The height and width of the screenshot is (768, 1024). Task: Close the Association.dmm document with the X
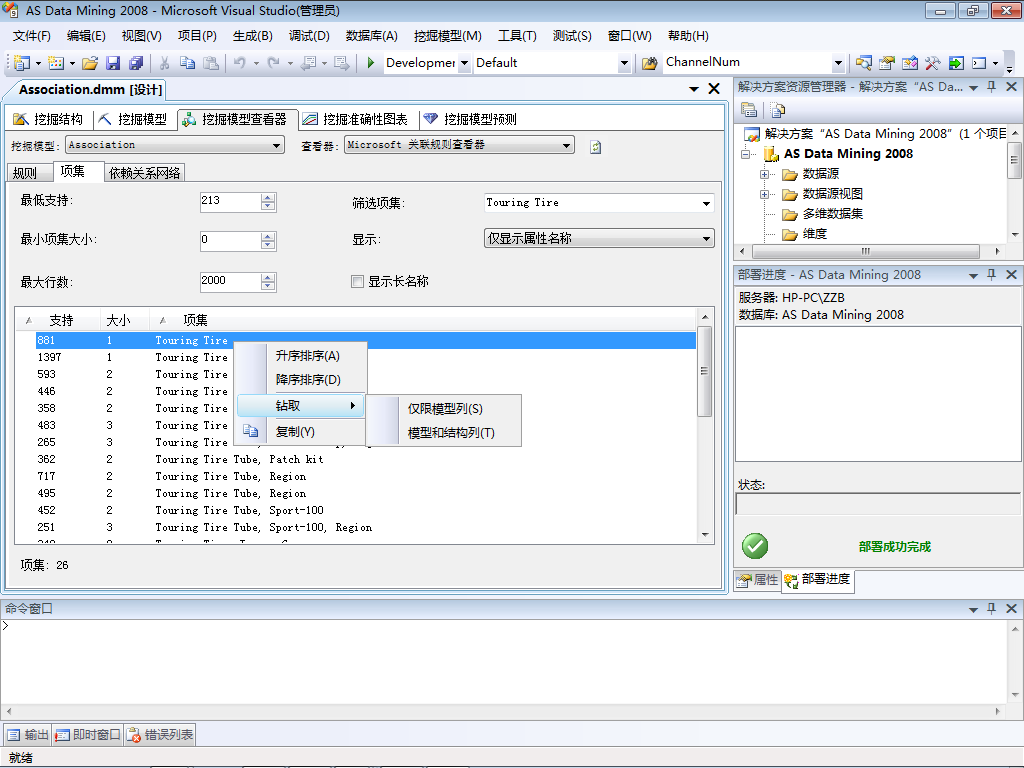pyautogui.click(x=714, y=89)
